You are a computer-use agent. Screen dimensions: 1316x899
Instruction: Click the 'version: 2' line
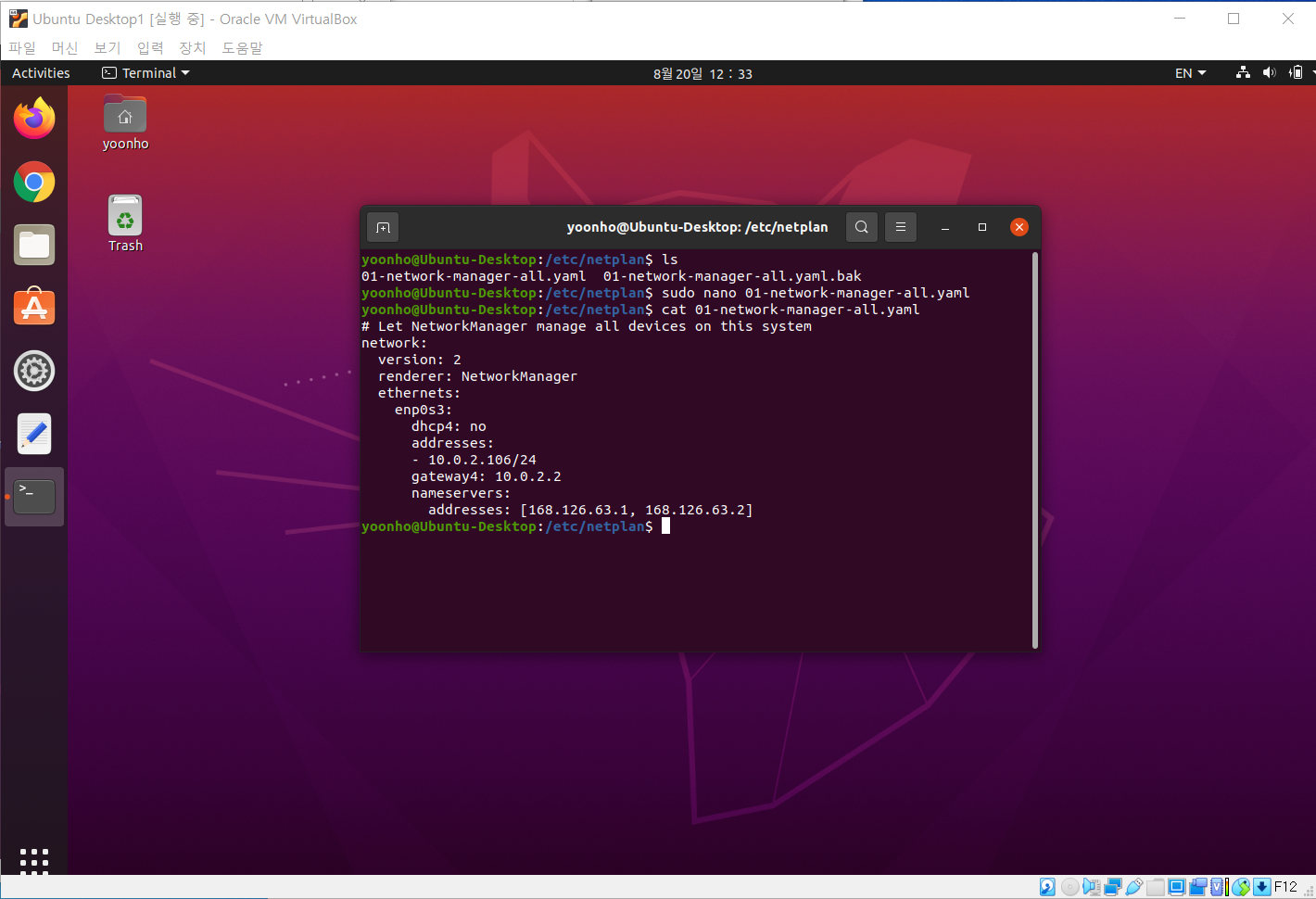pos(419,360)
